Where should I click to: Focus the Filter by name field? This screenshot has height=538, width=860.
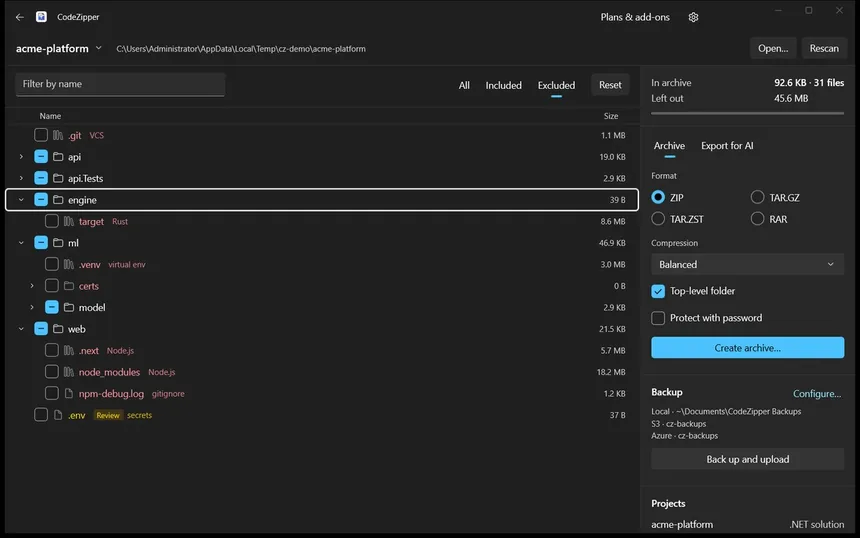click(x=120, y=84)
